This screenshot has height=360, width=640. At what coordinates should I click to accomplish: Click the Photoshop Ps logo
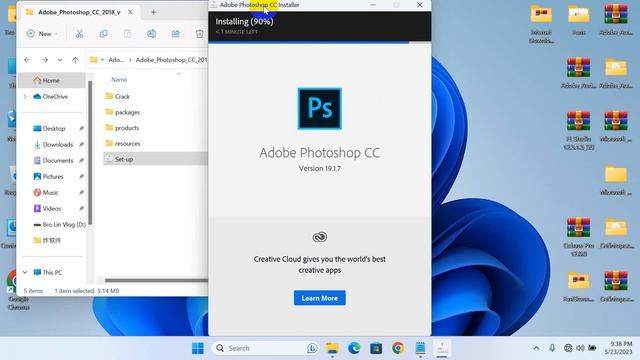pyautogui.click(x=320, y=109)
